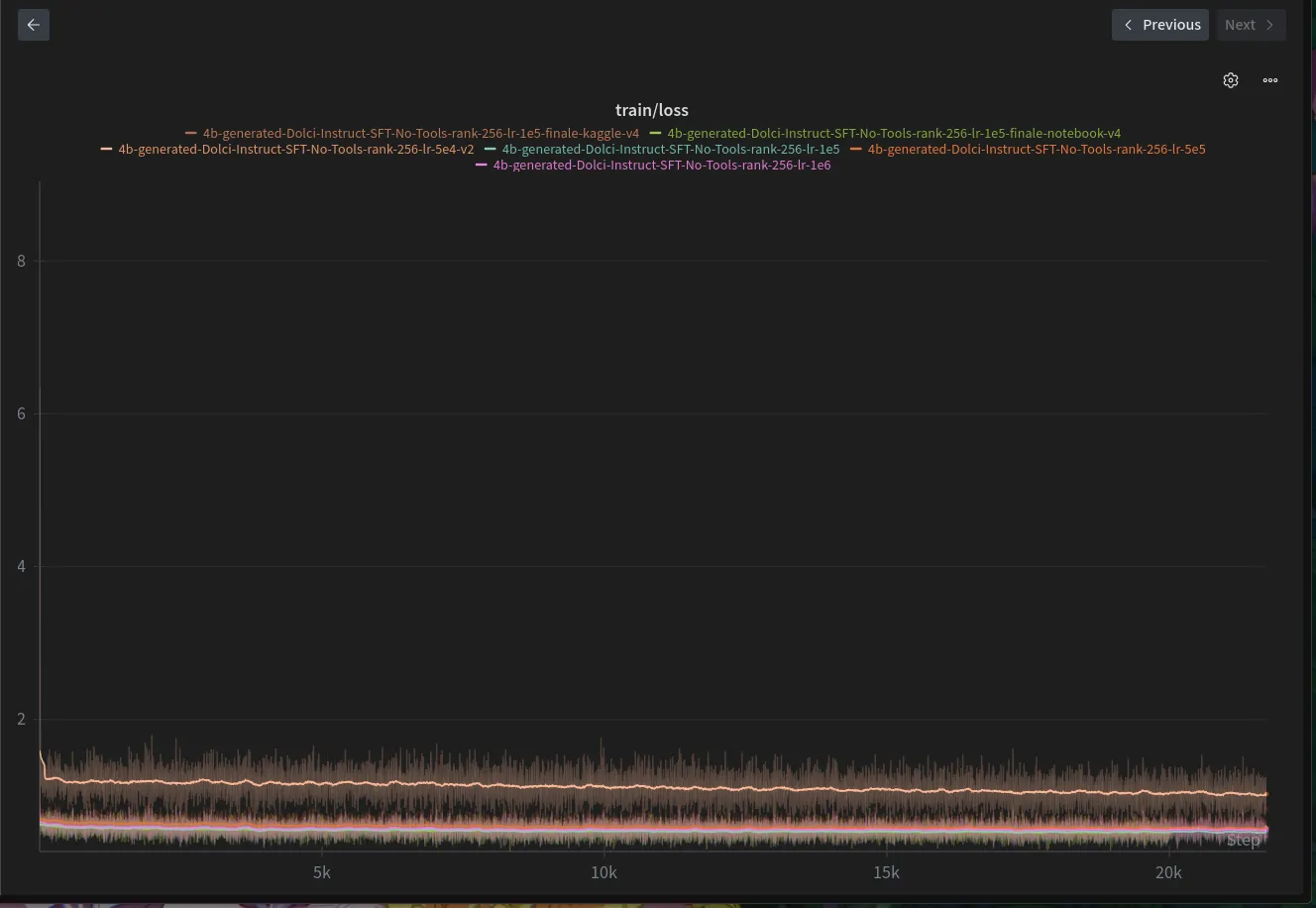Click the y-axis value 4 label
This screenshot has width=1316, height=908.
tap(22, 566)
